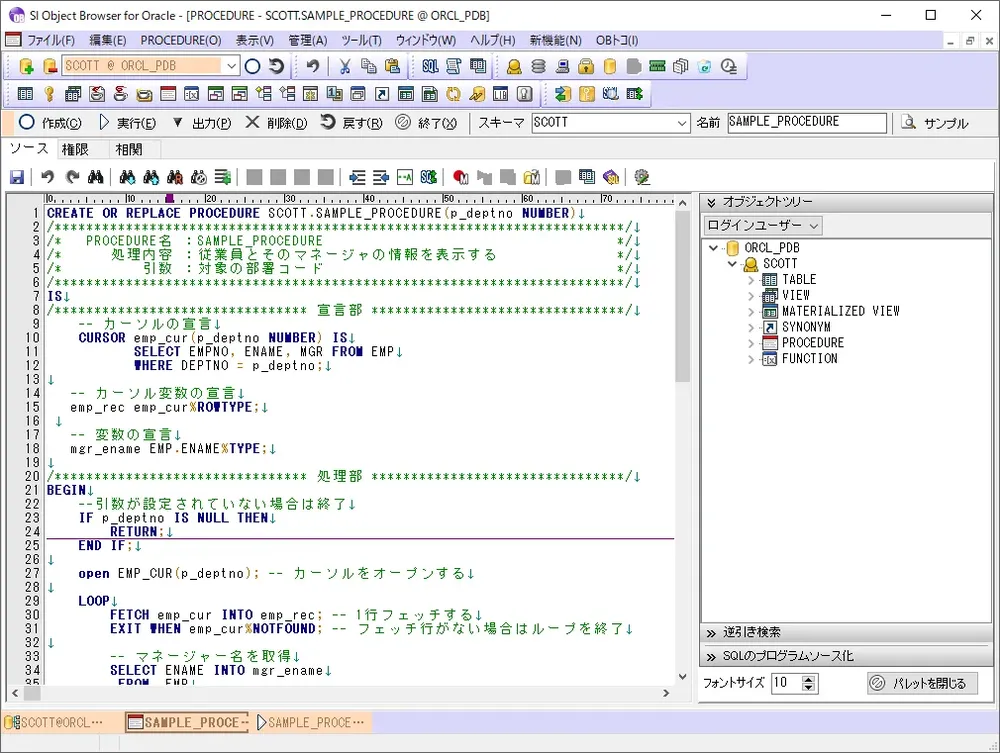Click the 実行(E) button
1000x753 pixels.
tap(128, 122)
